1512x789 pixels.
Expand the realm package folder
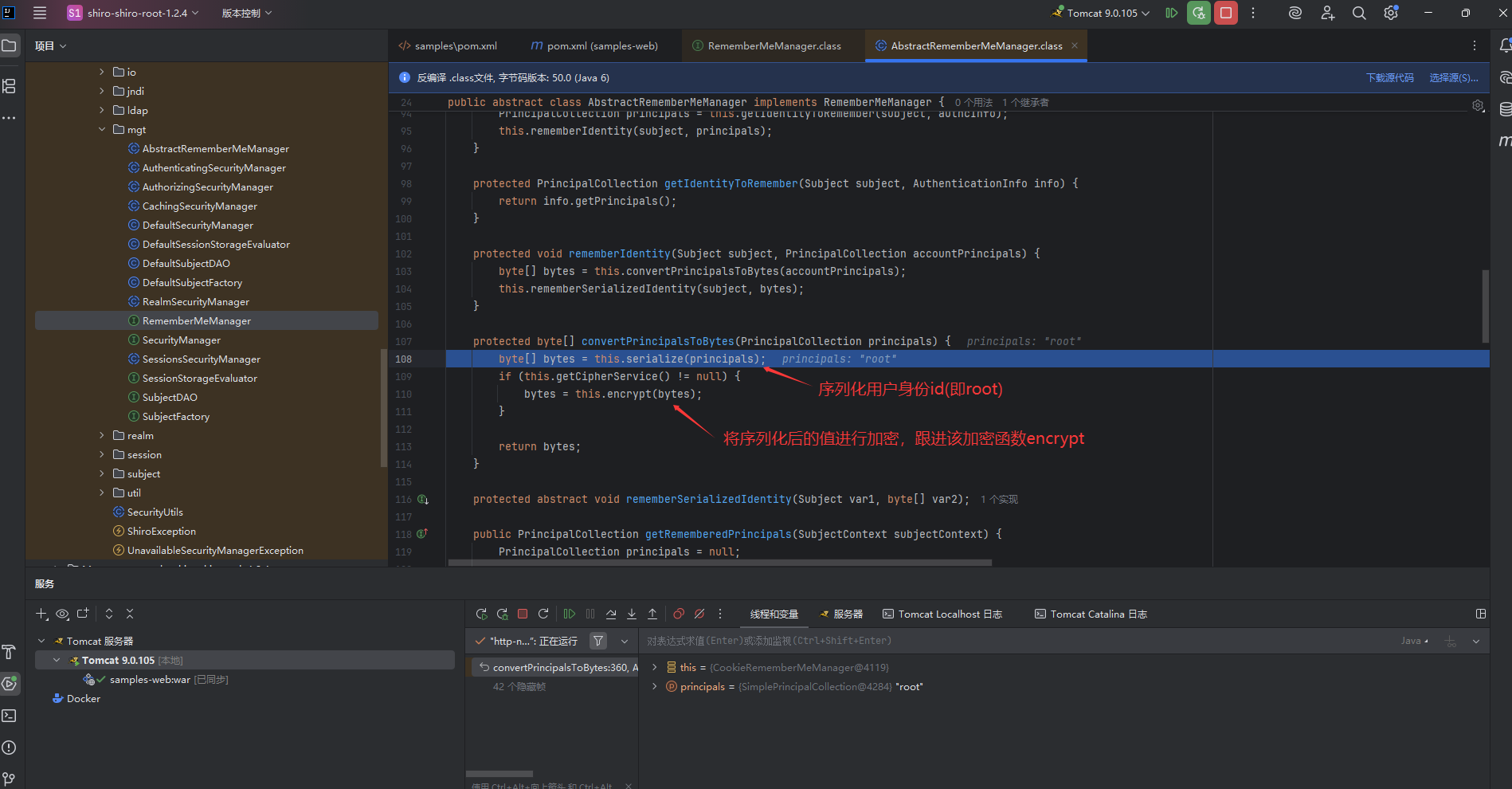[x=102, y=435]
